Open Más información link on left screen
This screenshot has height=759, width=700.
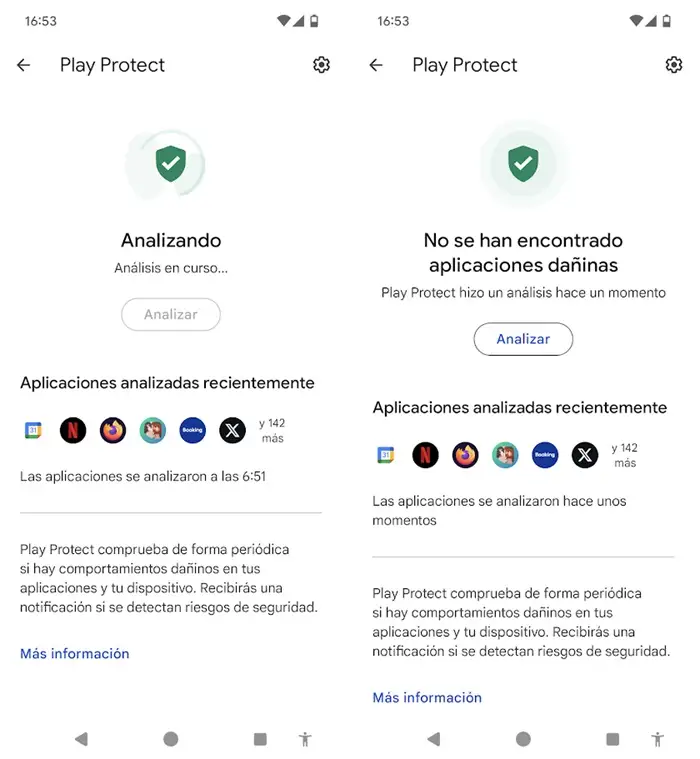[75, 653]
